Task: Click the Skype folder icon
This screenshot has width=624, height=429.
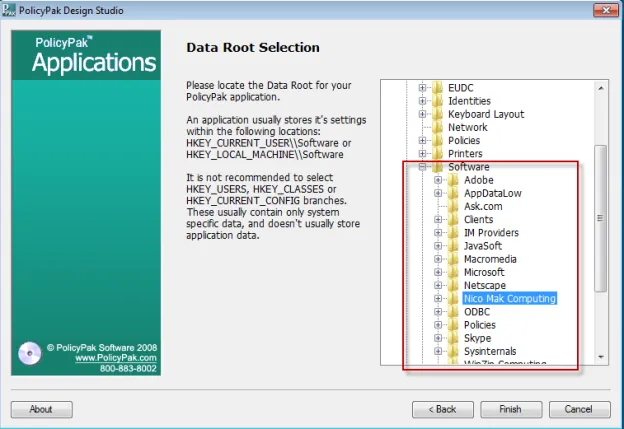Action: point(453,338)
